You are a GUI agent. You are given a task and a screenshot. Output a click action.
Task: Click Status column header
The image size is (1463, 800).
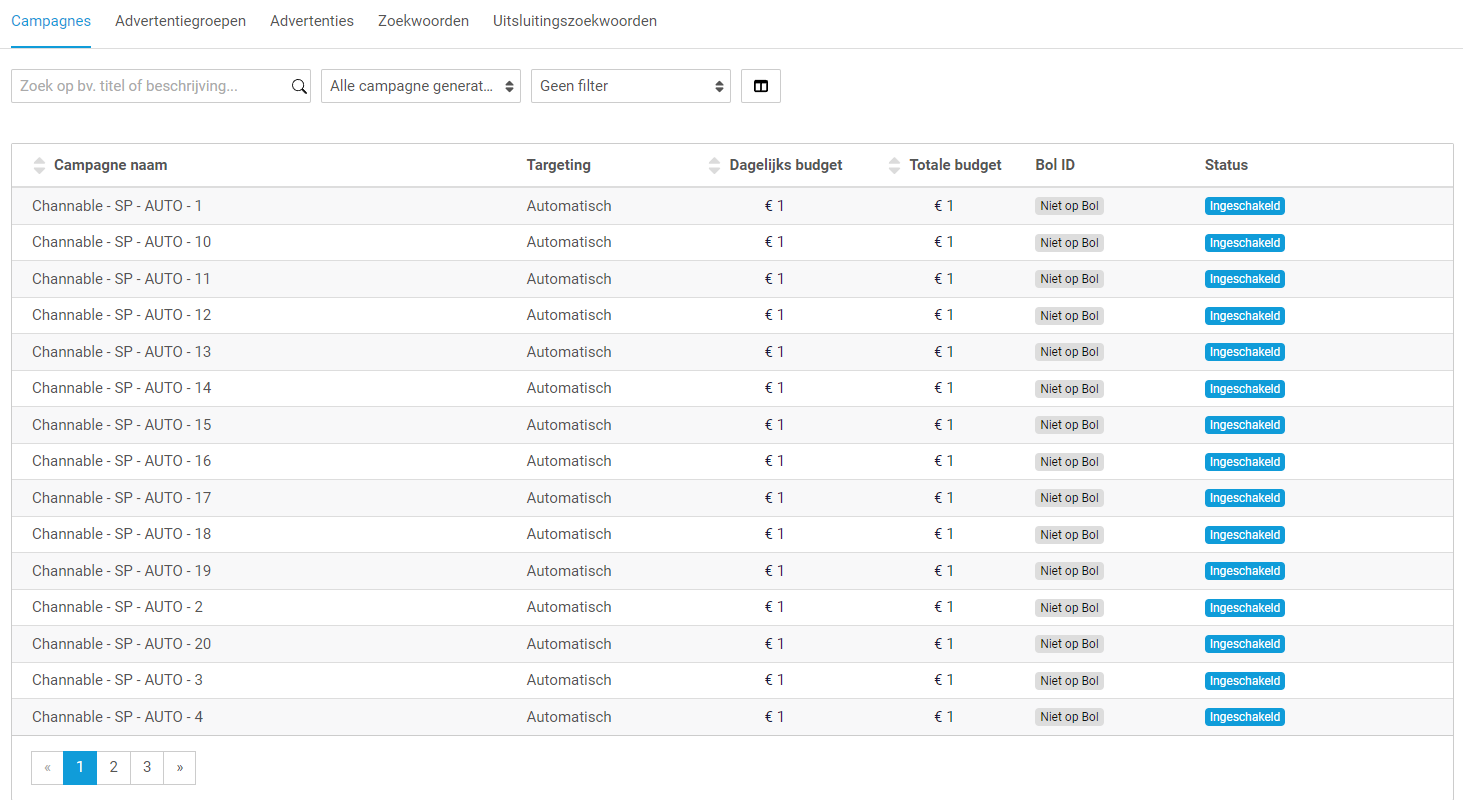click(1226, 165)
